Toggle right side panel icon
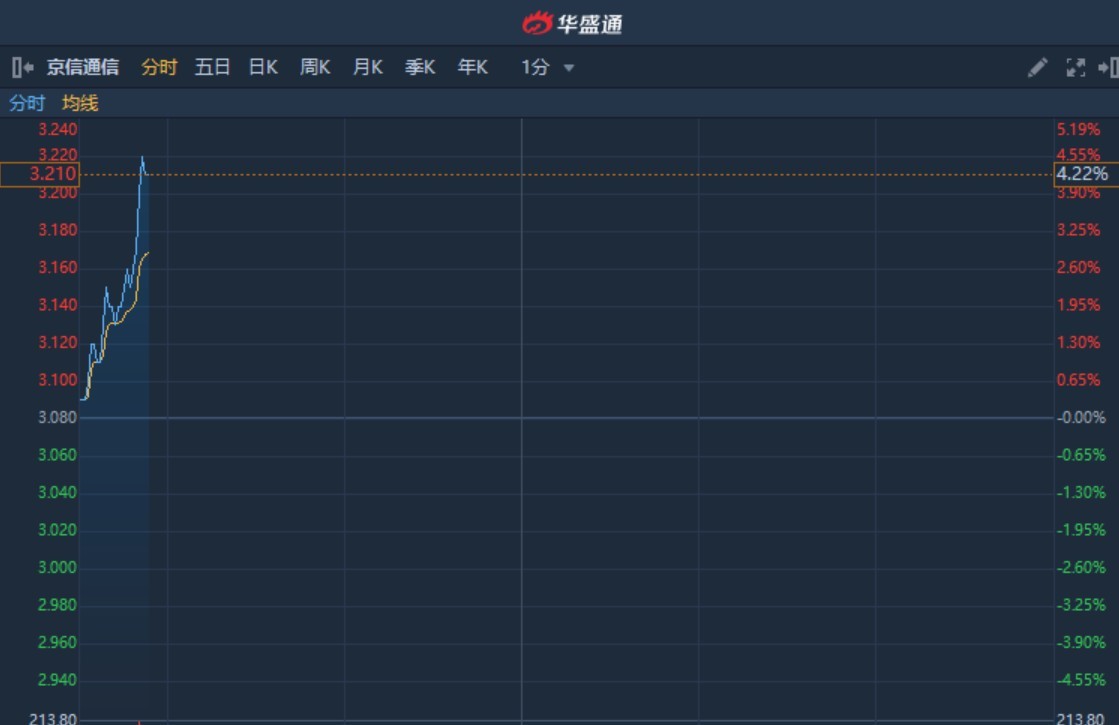The width and height of the screenshot is (1119, 725). click(1108, 67)
